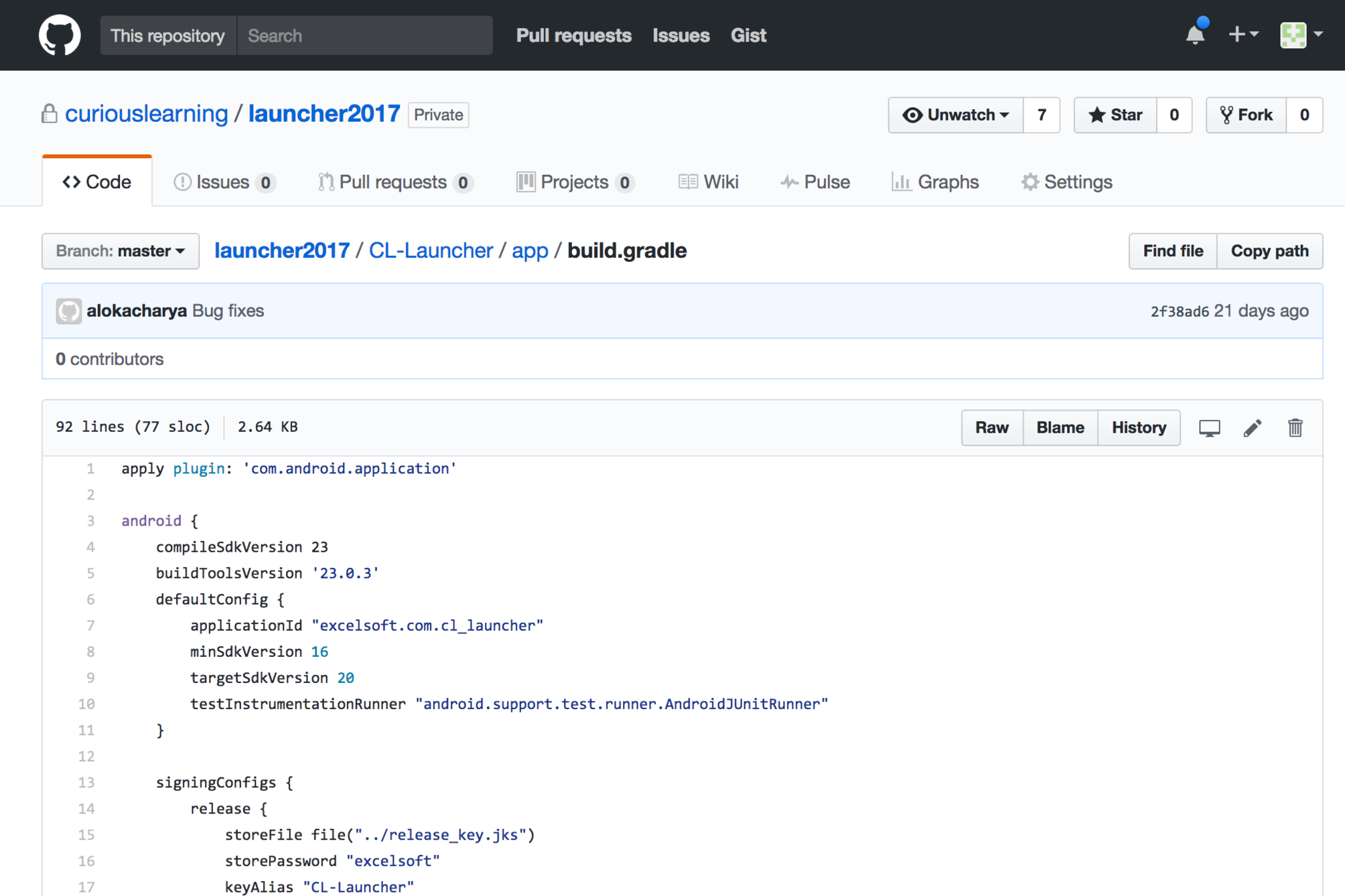Open the Wiki tab

point(708,182)
